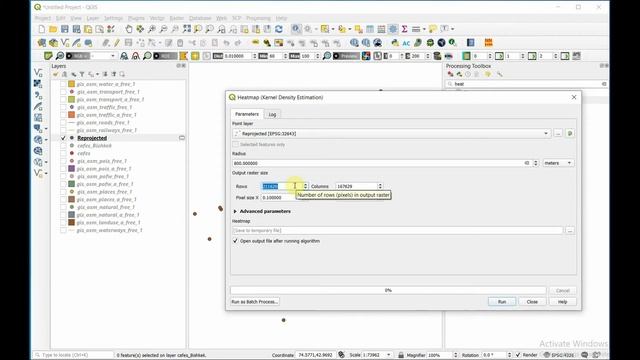Check the cafes layer visibility box
Screen dimensions: 640x360
coord(63,153)
